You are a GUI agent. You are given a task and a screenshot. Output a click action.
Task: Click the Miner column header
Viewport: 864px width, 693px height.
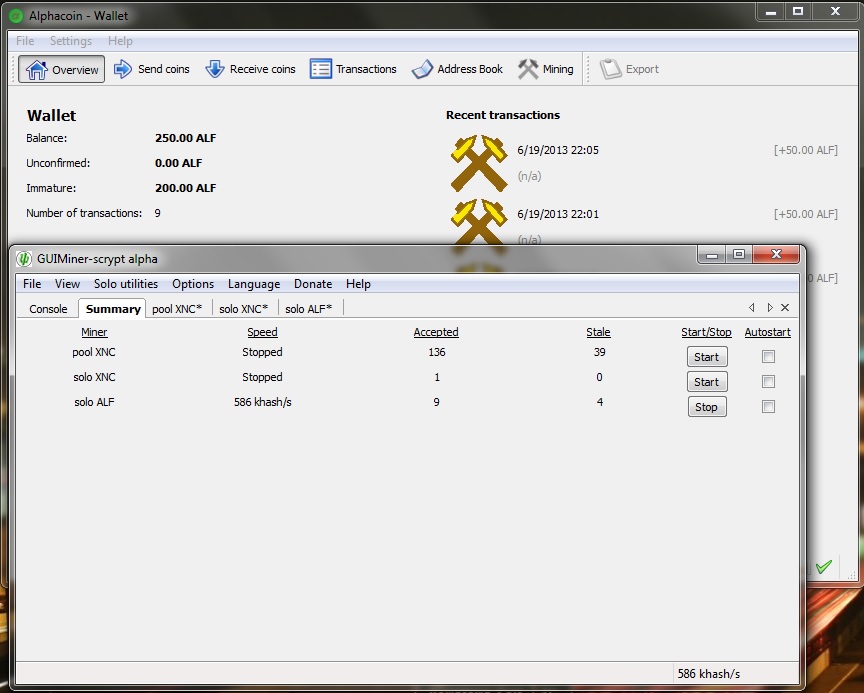click(94, 332)
